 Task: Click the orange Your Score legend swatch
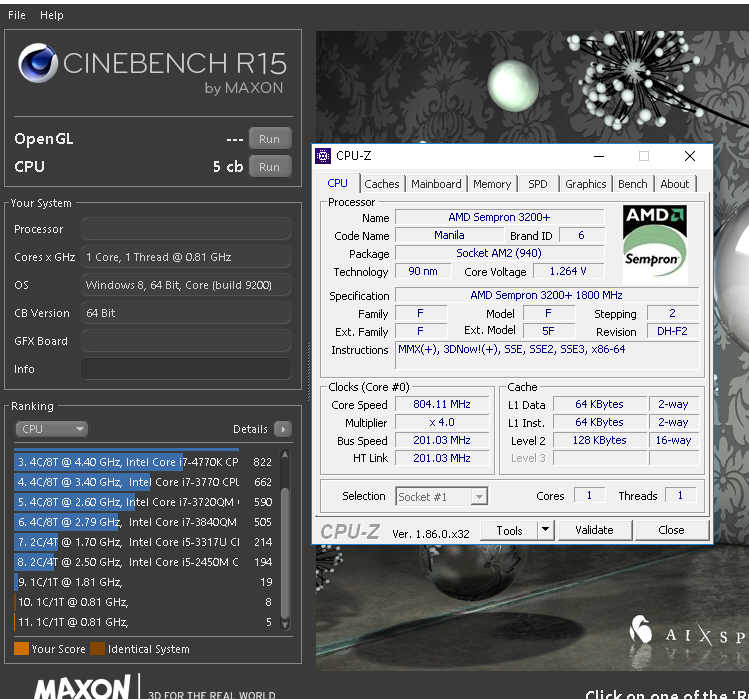[21, 649]
